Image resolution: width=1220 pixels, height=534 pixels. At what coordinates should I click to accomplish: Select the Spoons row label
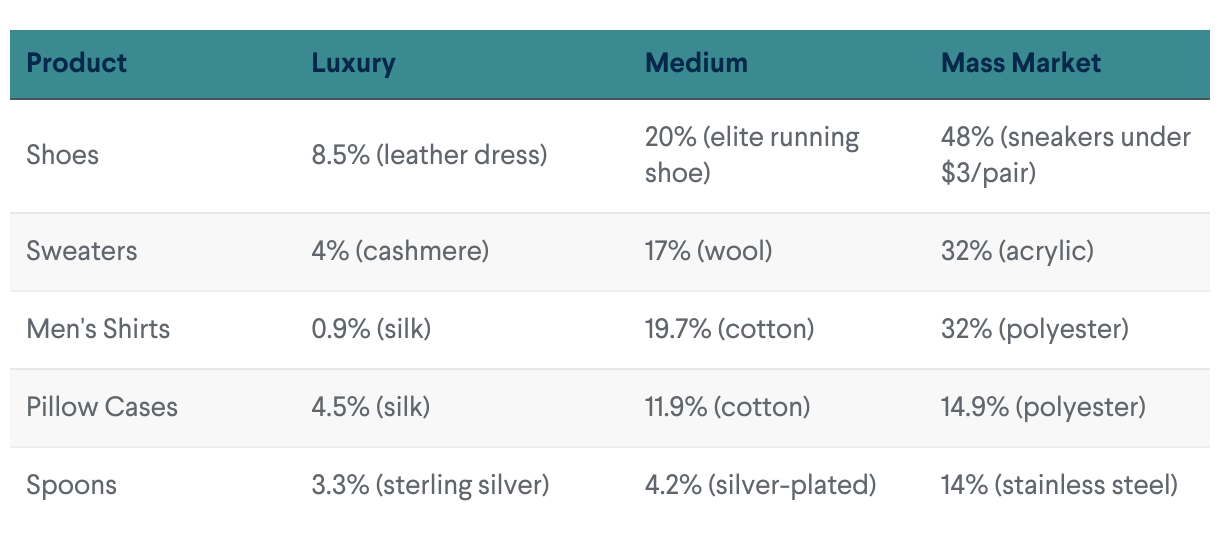click(x=72, y=485)
